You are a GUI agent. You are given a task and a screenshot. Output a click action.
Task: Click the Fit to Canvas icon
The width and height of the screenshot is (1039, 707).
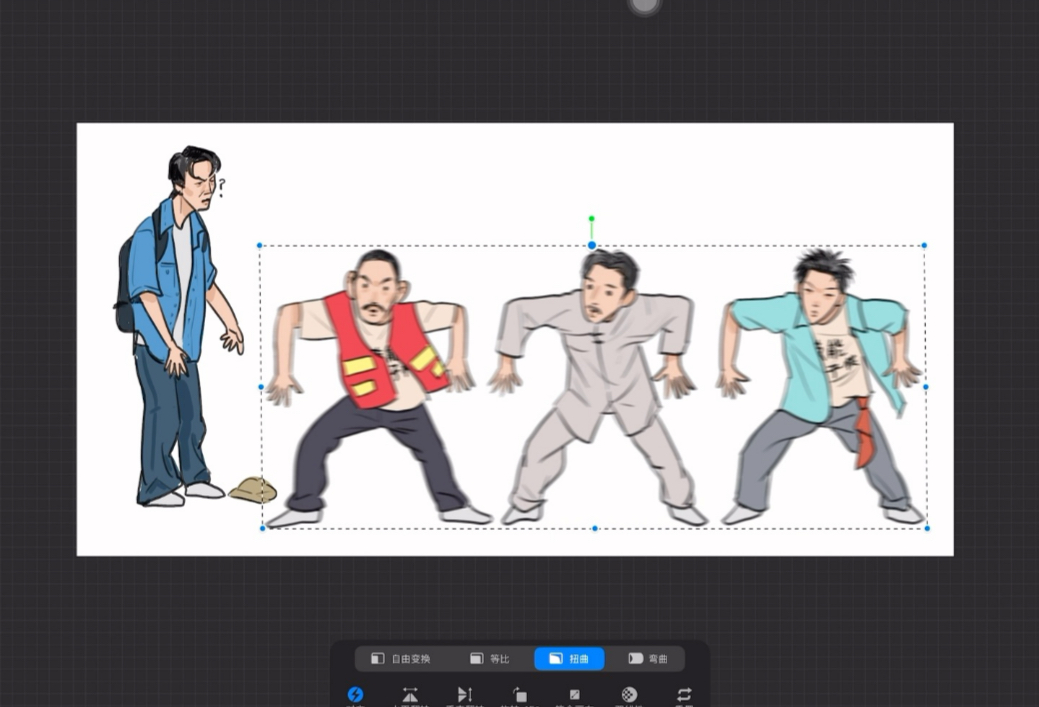(574, 694)
